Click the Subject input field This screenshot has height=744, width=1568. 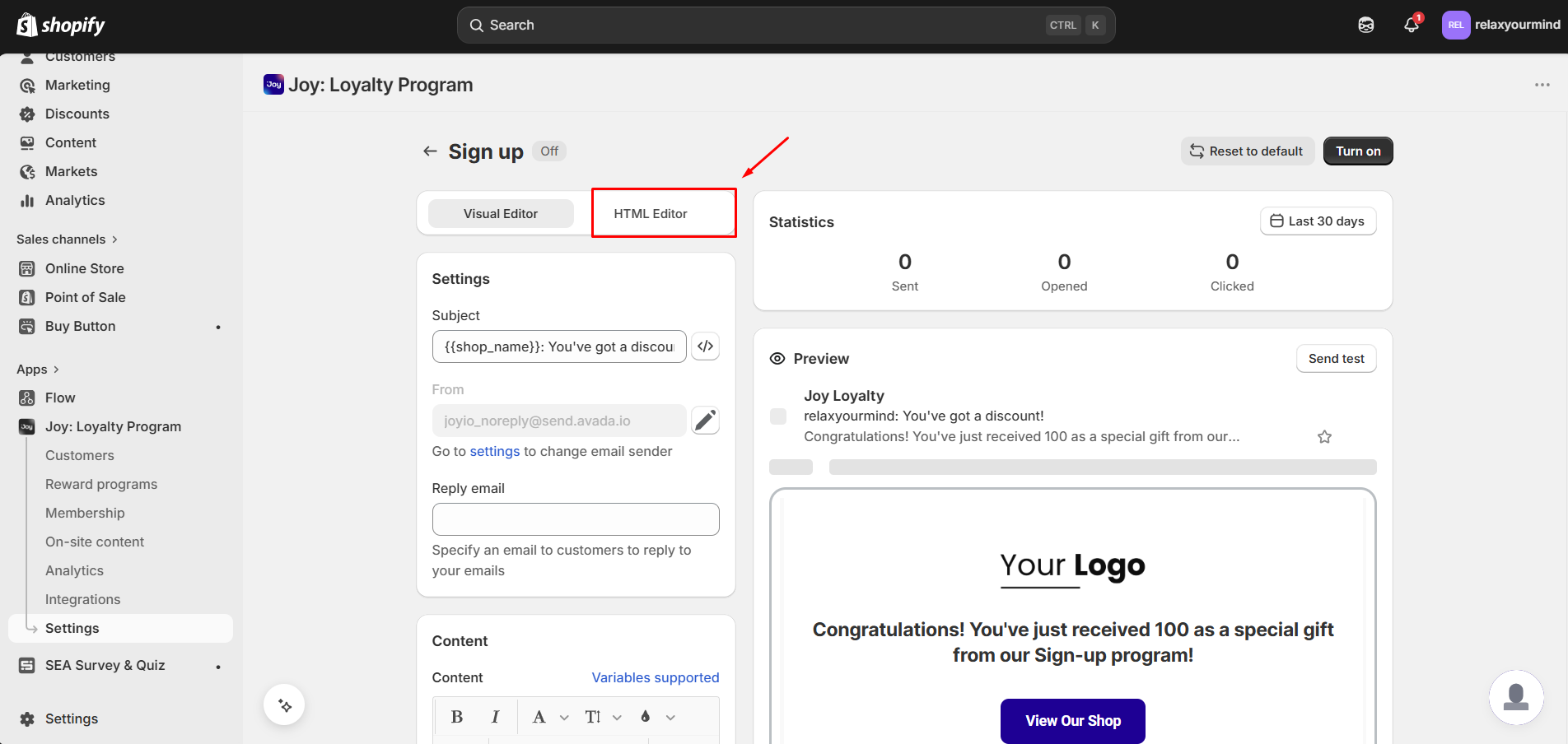click(x=559, y=346)
